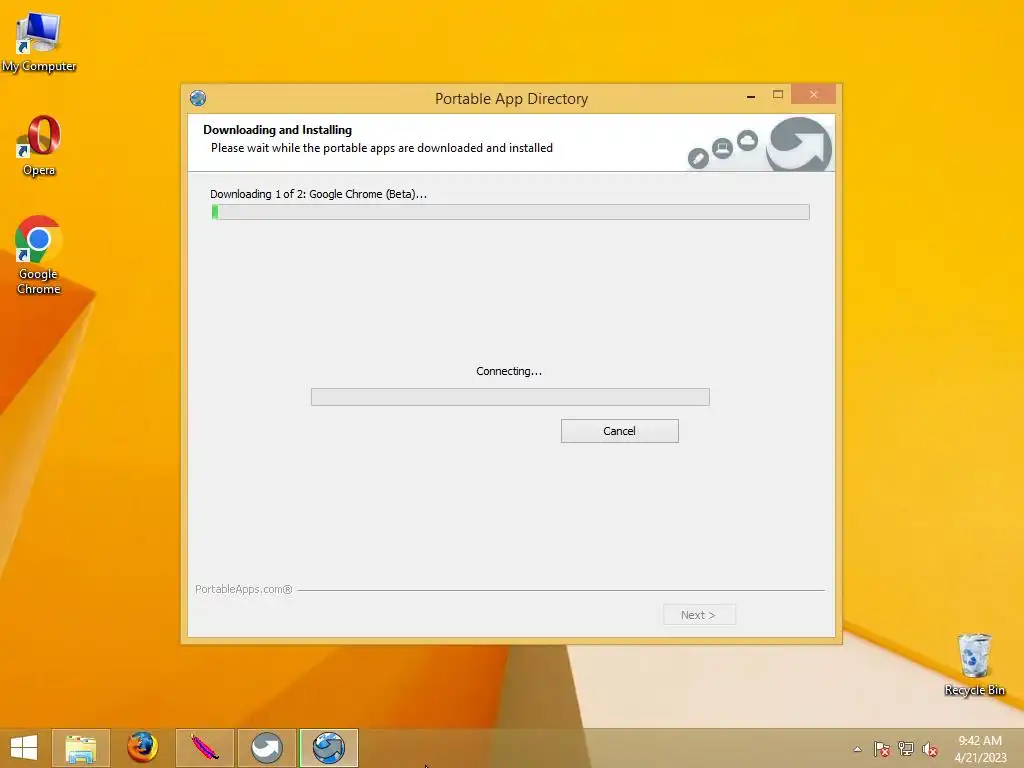Open My Computer desktop shortcut
The width and height of the screenshot is (1024, 768).
[x=39, y=42]
